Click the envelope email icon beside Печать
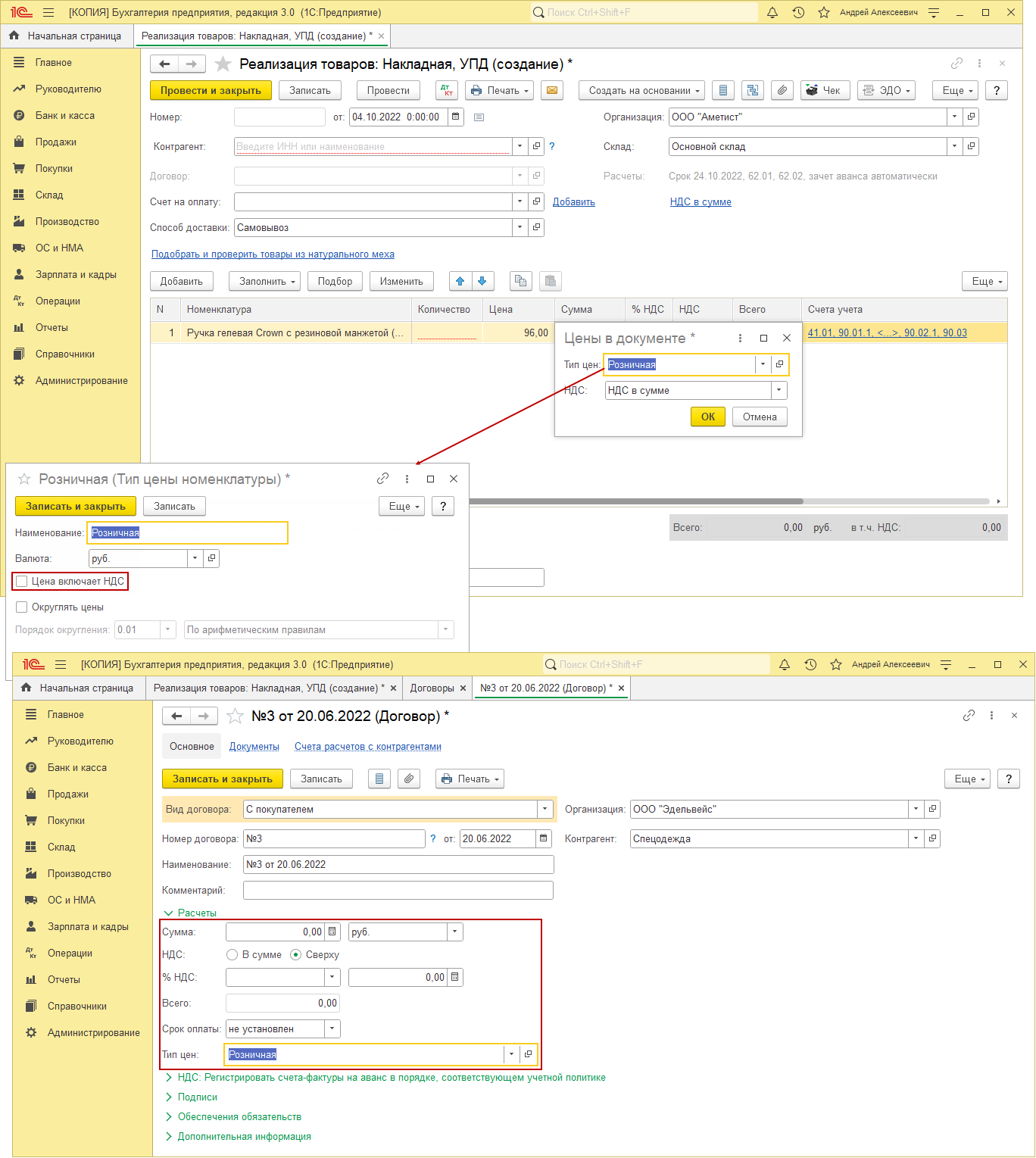 pyautogui.click(x=552, y=90)
